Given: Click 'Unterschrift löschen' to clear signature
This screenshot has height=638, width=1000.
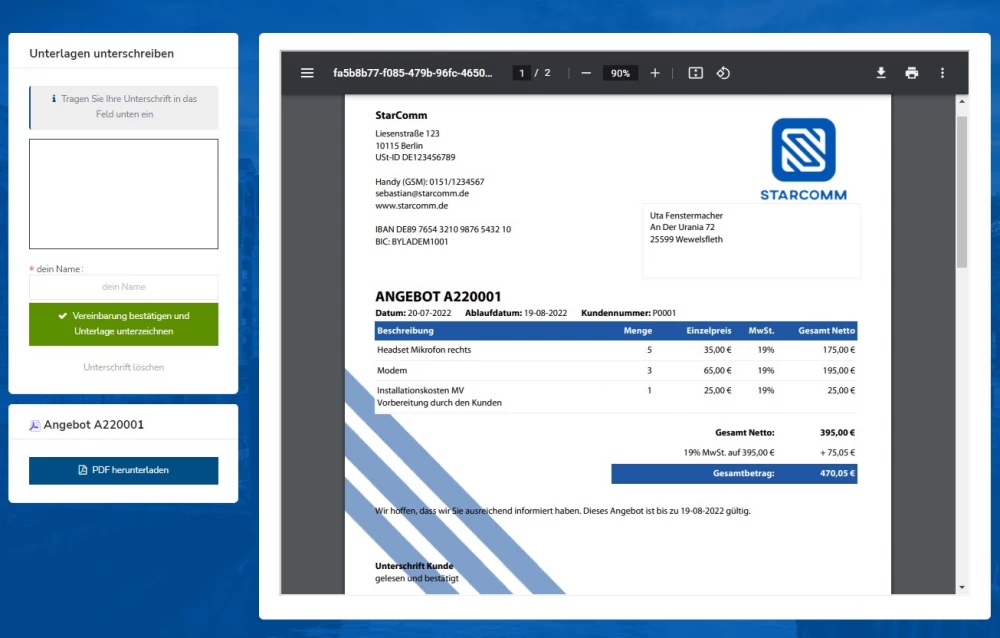Looking at the screenshot, I should click(x=123, y=367).
